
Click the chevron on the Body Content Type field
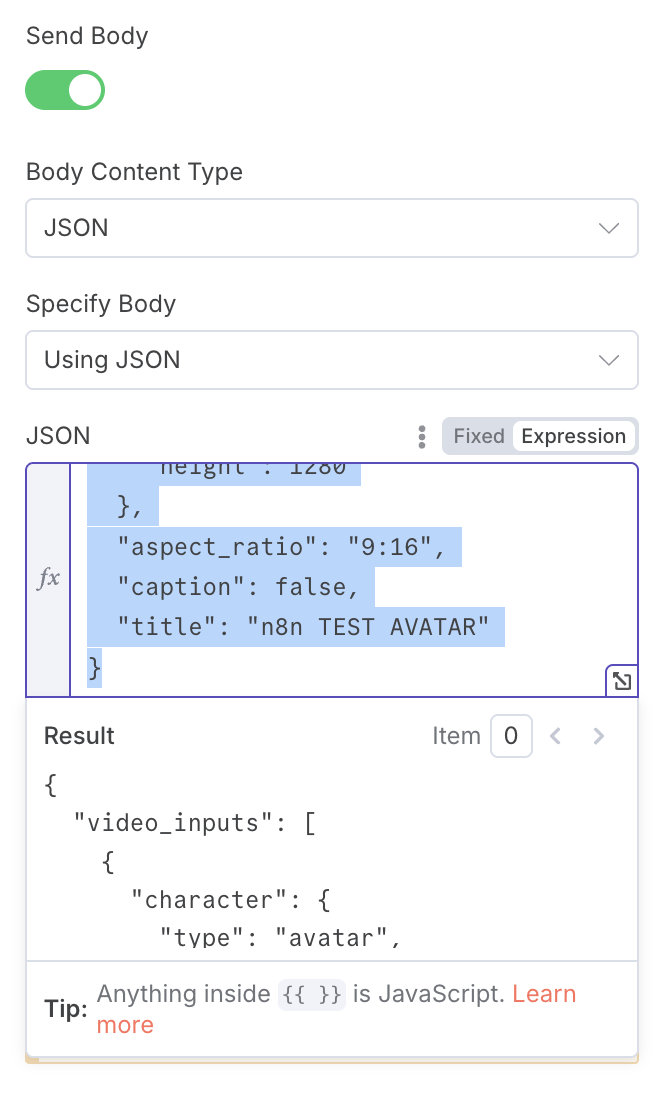pos(609,228)
